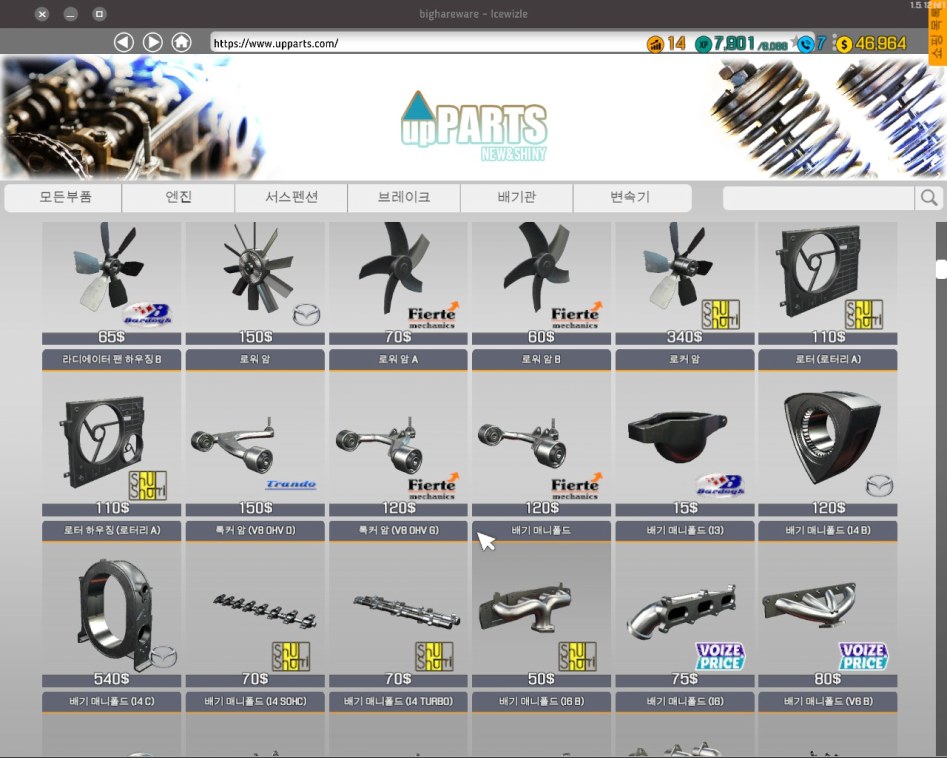947x758 pixels.
Task: Click the 75$ price bar
Action: coord(684,679)
